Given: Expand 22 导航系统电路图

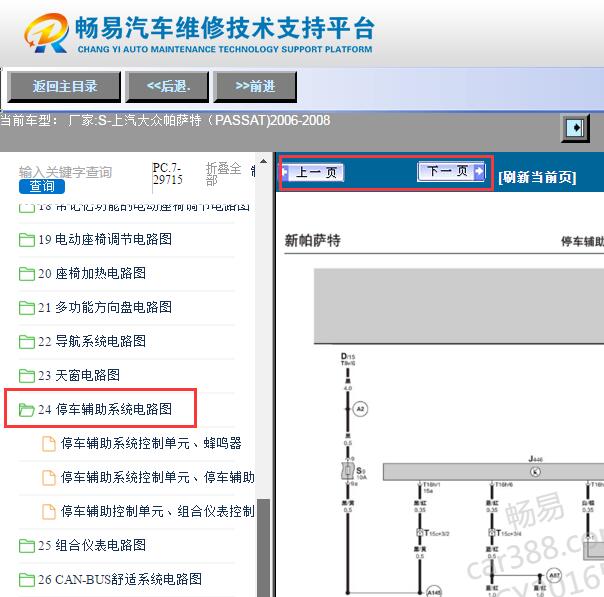Looking at the screenshot, I should 92,341.
